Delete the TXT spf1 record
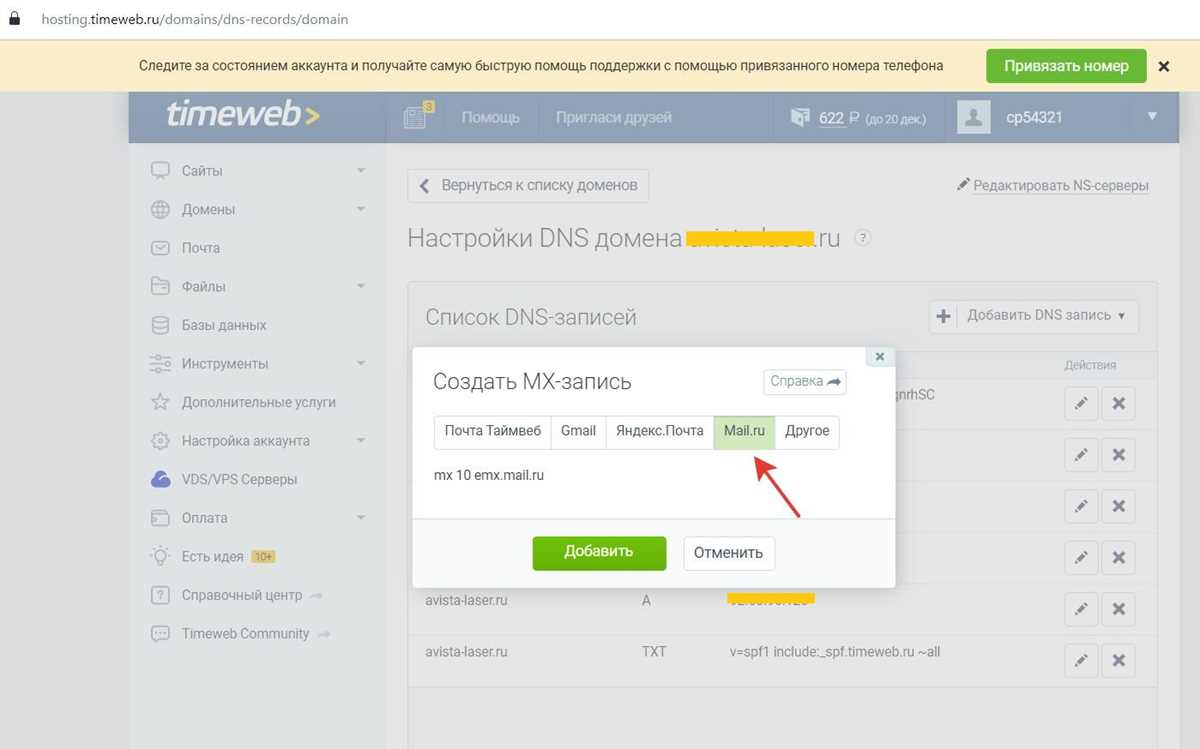The image size is (1200, 749). pos(1119,661)
